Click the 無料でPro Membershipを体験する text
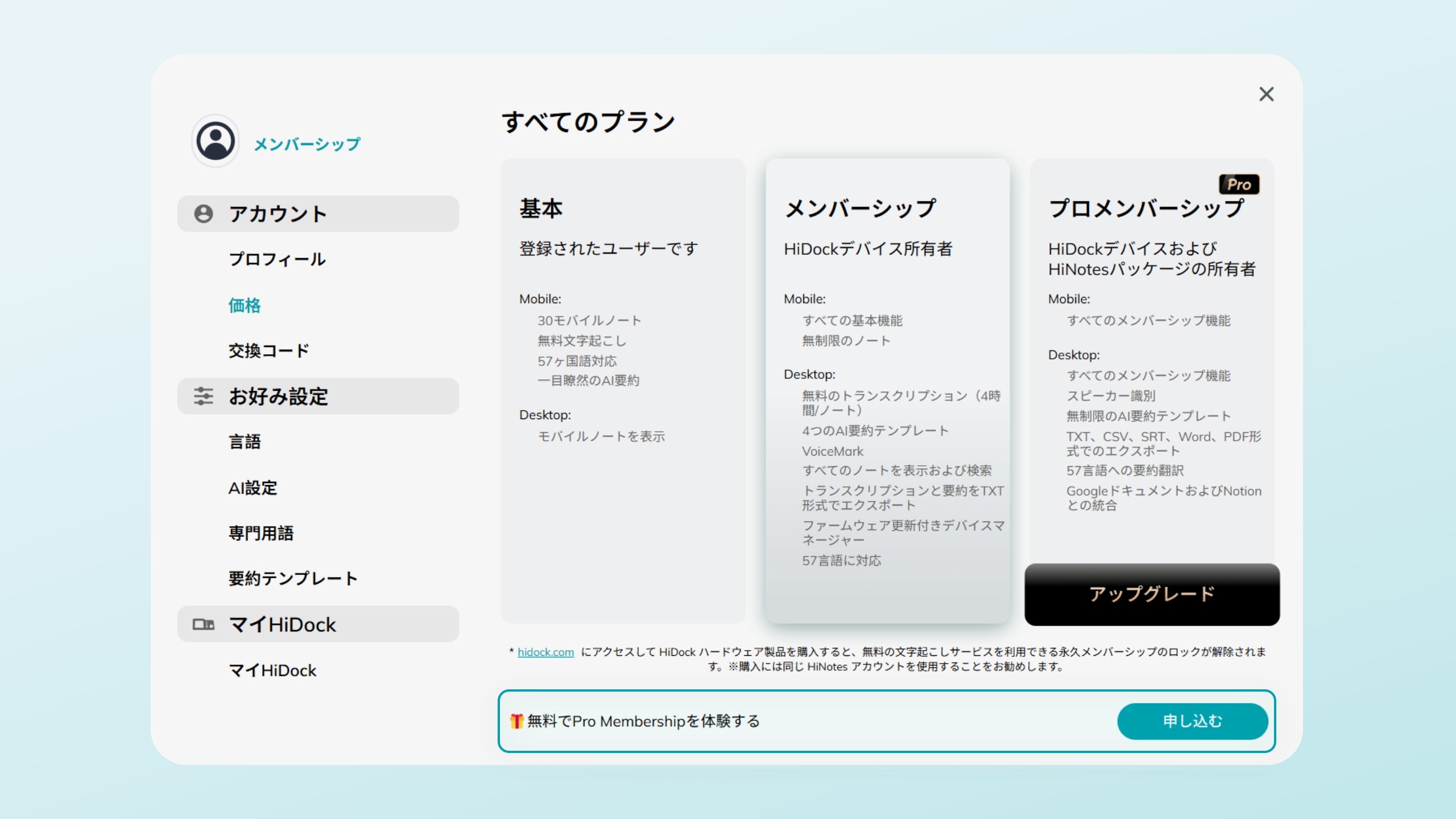 643,721
